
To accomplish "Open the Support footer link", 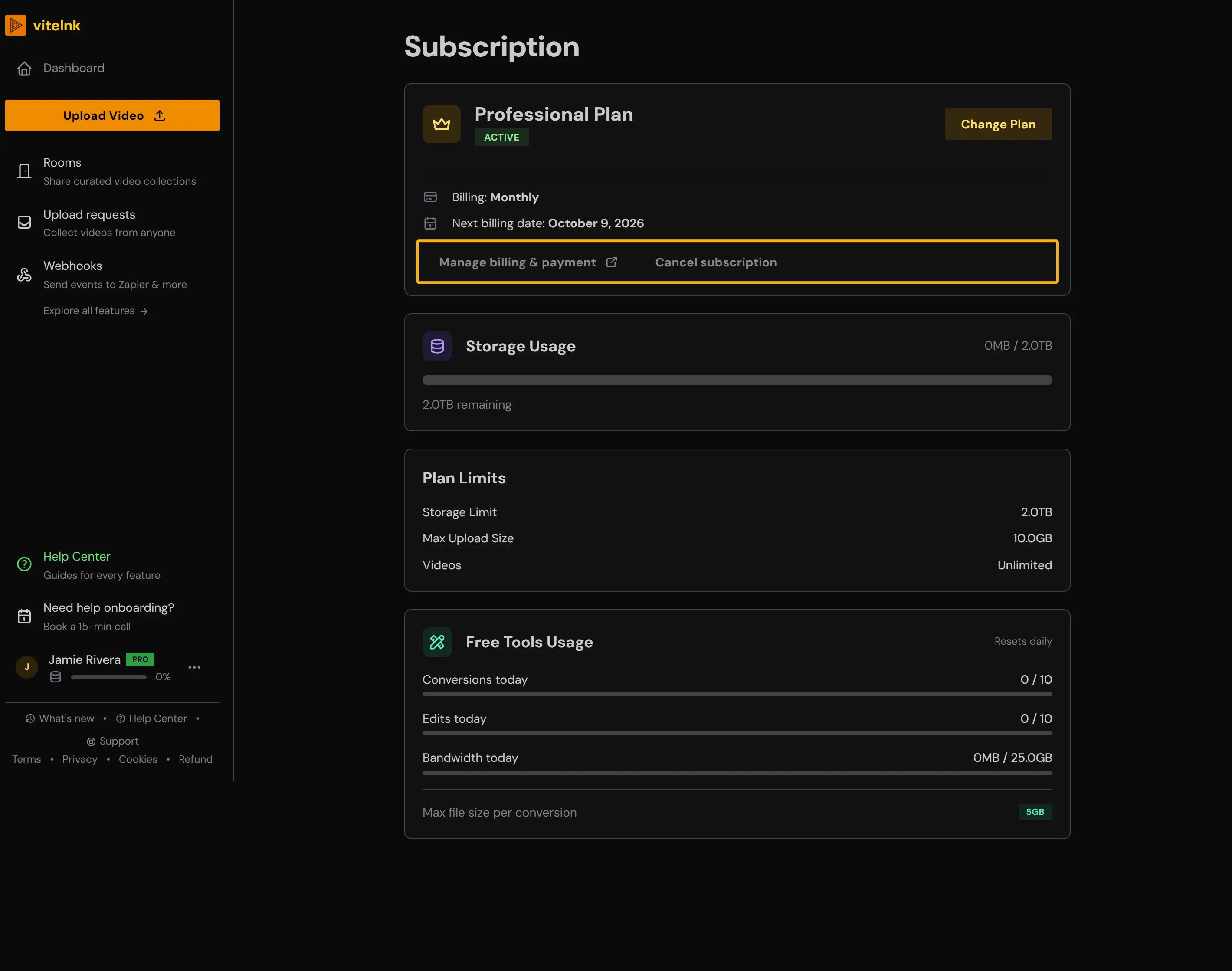I will tap(112, 741).
